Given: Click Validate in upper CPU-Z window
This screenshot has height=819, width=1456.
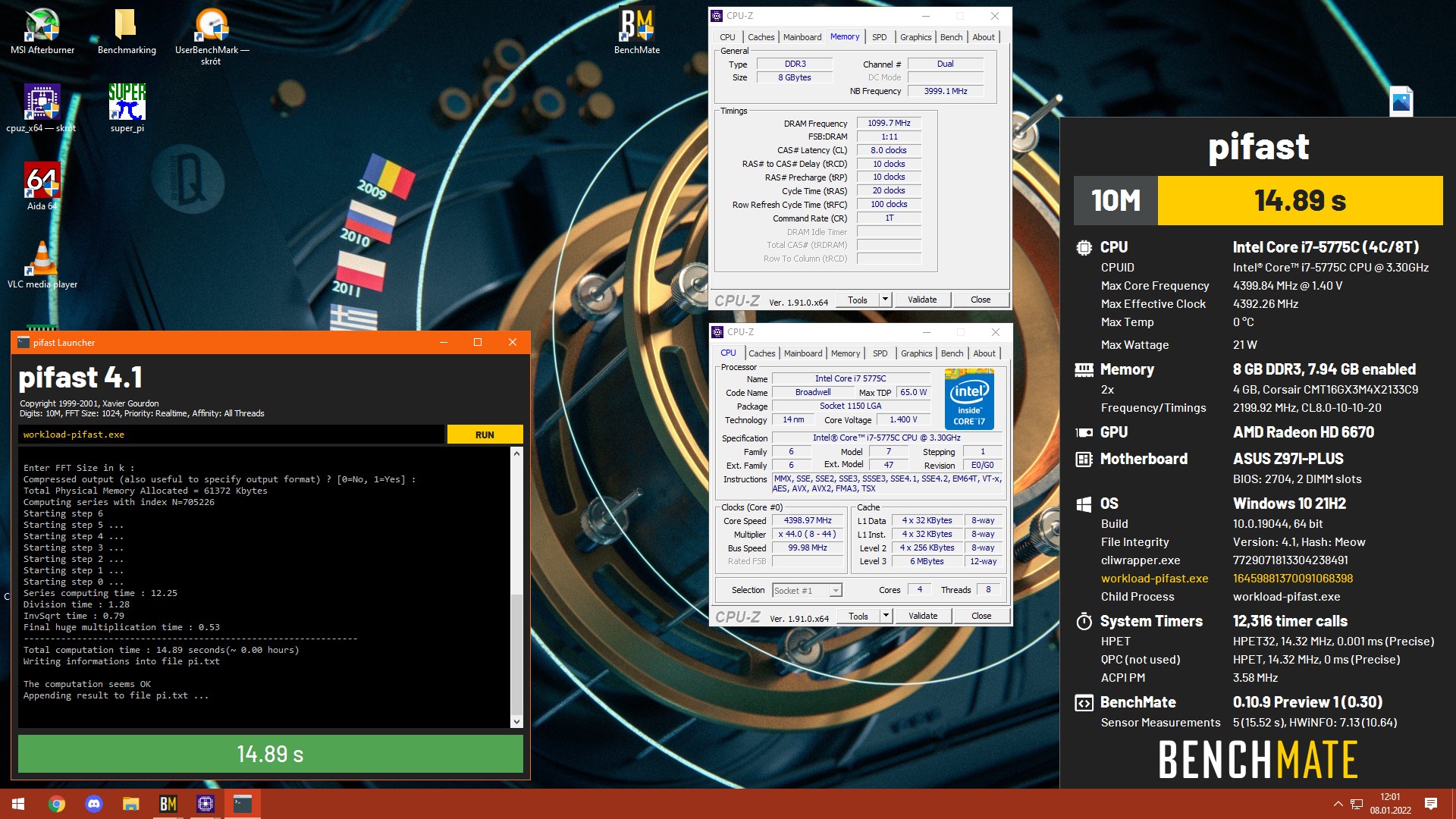Looking at the screenshot, I should (x=922, y=300).
